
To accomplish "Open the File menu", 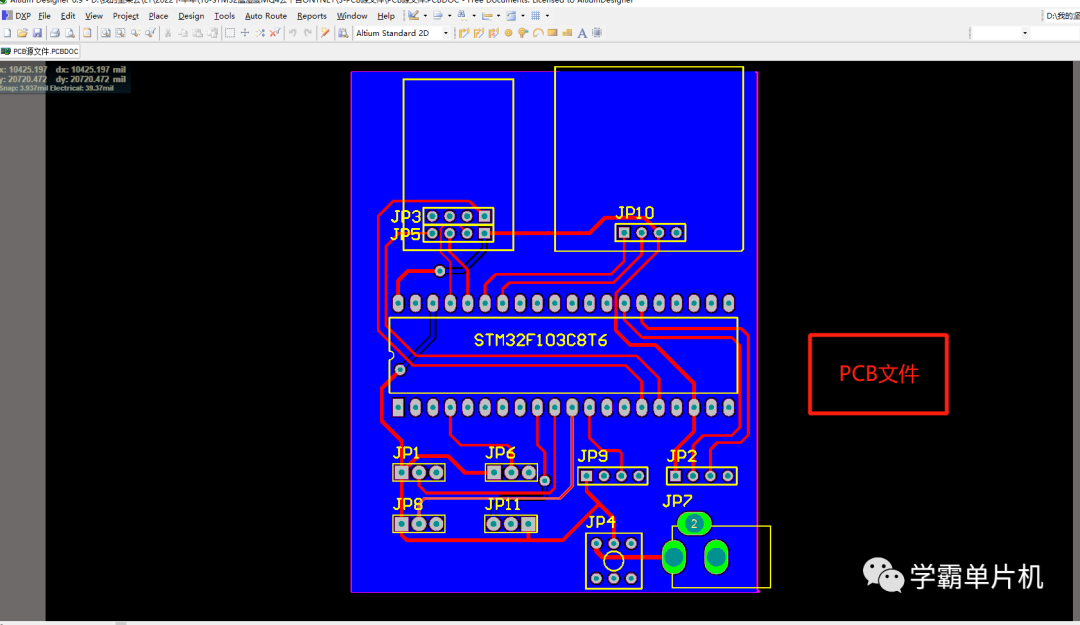I will pos(44,16).
